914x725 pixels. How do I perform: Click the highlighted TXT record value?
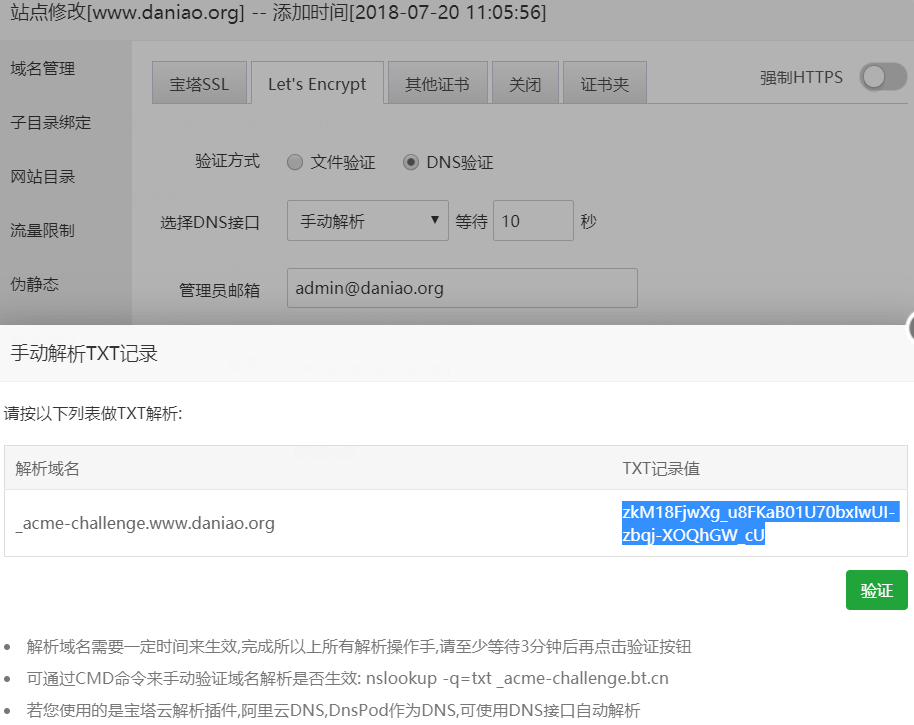pos(758,524)
